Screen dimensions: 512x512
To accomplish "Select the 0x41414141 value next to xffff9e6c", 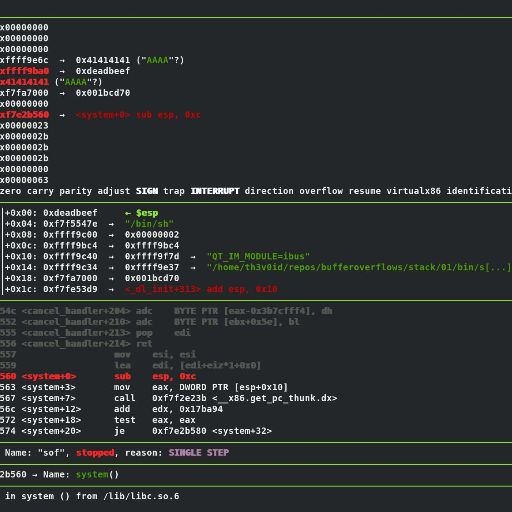I will point(103,60).
